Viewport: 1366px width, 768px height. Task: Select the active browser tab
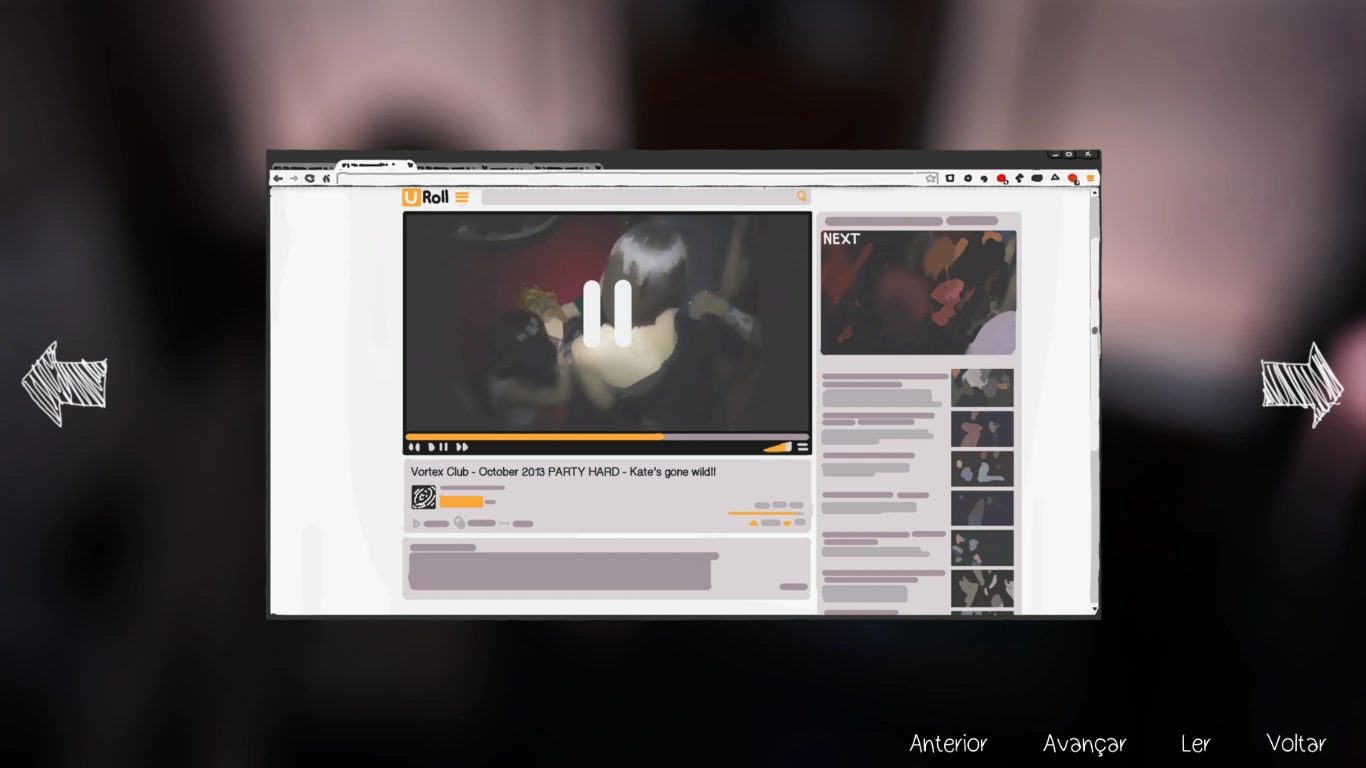pyautogui.click(x=375, y=164)
